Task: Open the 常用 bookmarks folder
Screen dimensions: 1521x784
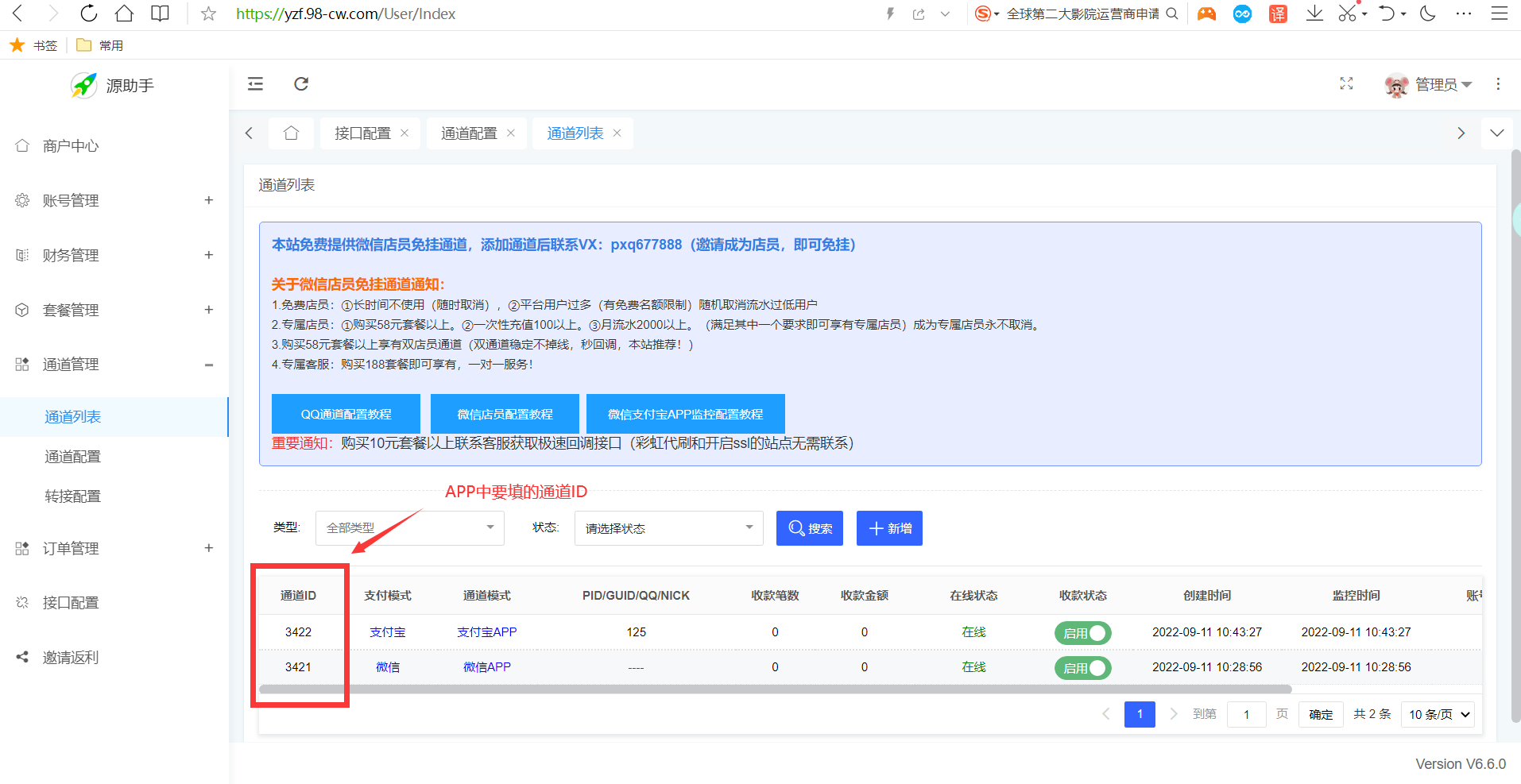Action: (x=100, y=45)
